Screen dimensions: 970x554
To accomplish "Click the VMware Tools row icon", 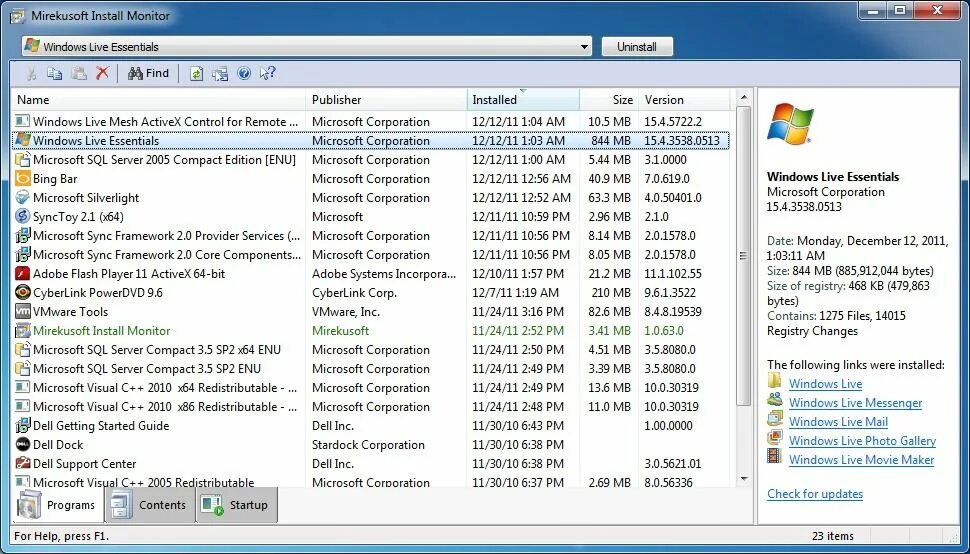I will tap(23, 312).
